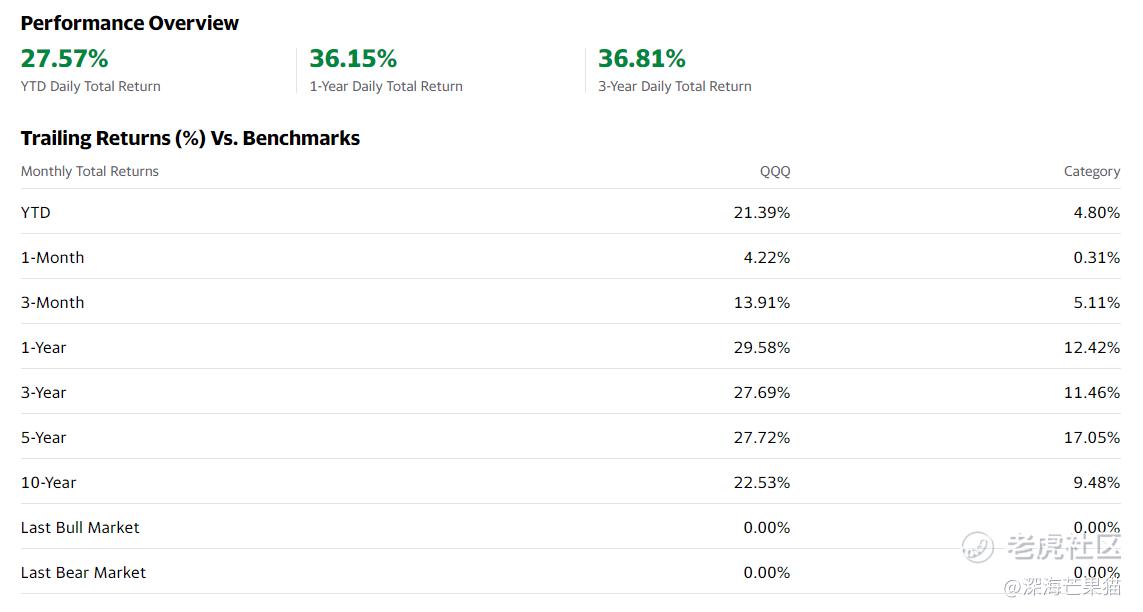The height and width of the screenshot is (612, 1143).
Task: Click the 3-Month row label
Action: pos(52,302)
